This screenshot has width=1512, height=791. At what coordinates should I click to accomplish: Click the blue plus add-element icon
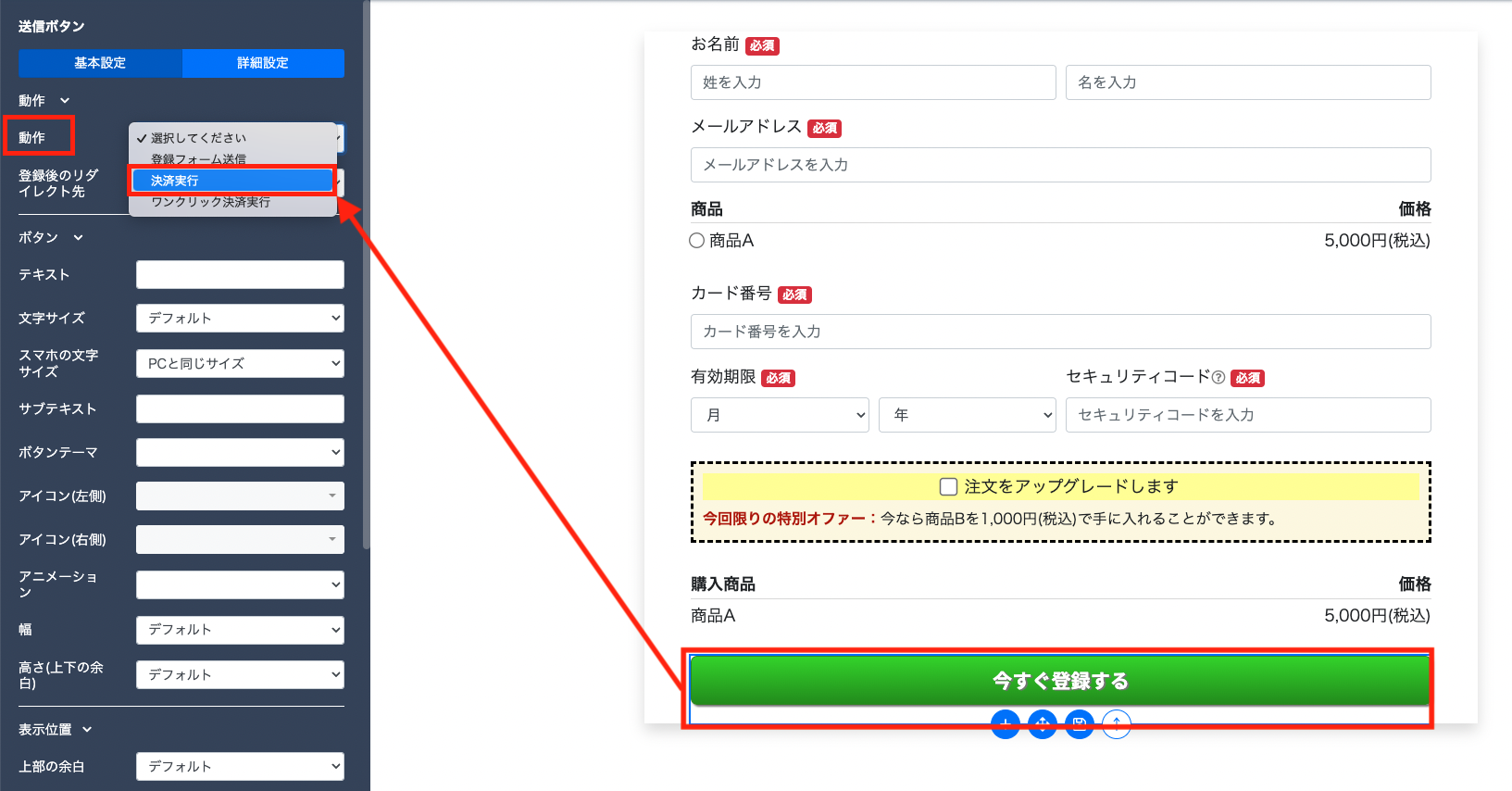[x=1005, y=724]
